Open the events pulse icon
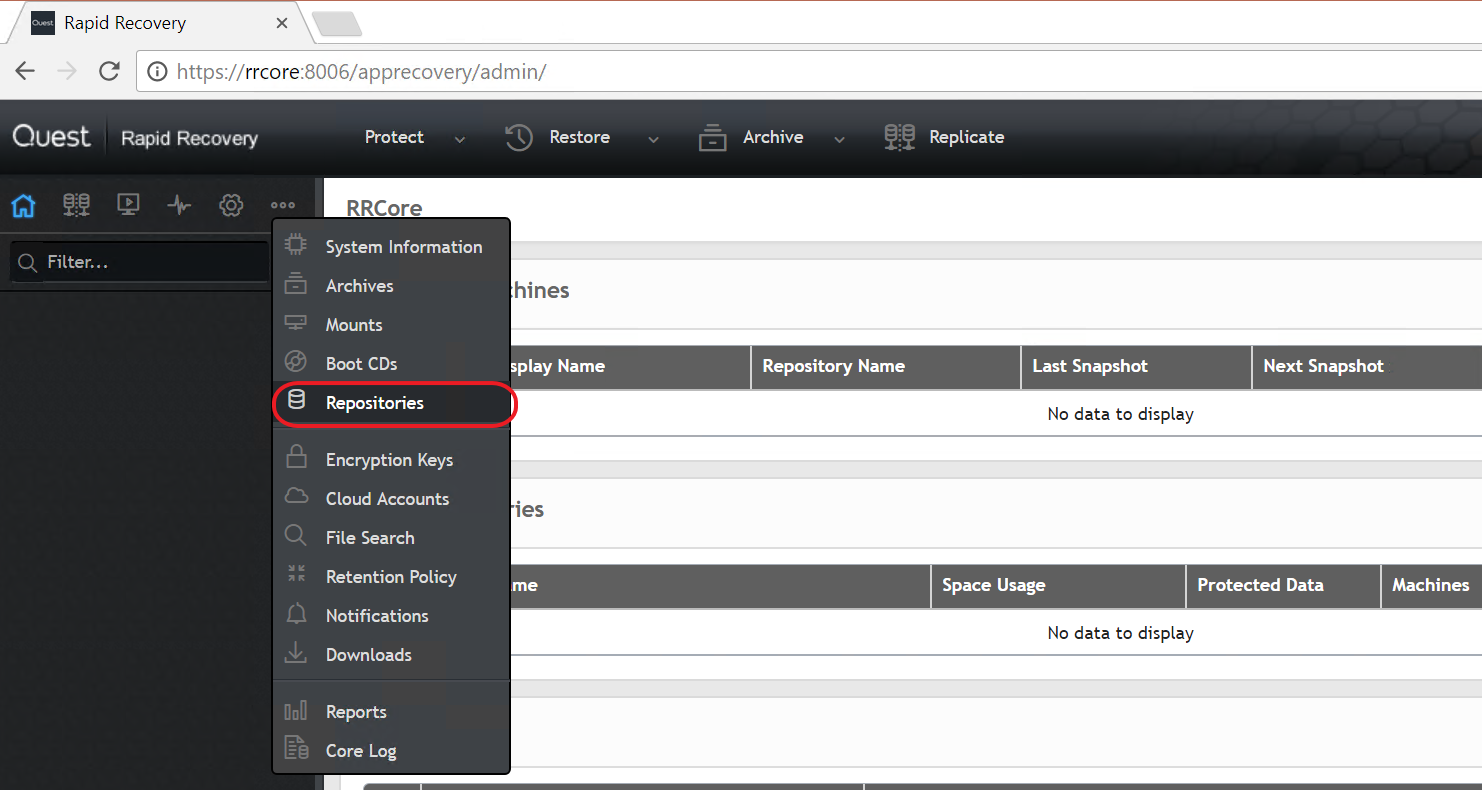Image resolution: width=1482 pixels, height=790 pixels. point(179,205)
